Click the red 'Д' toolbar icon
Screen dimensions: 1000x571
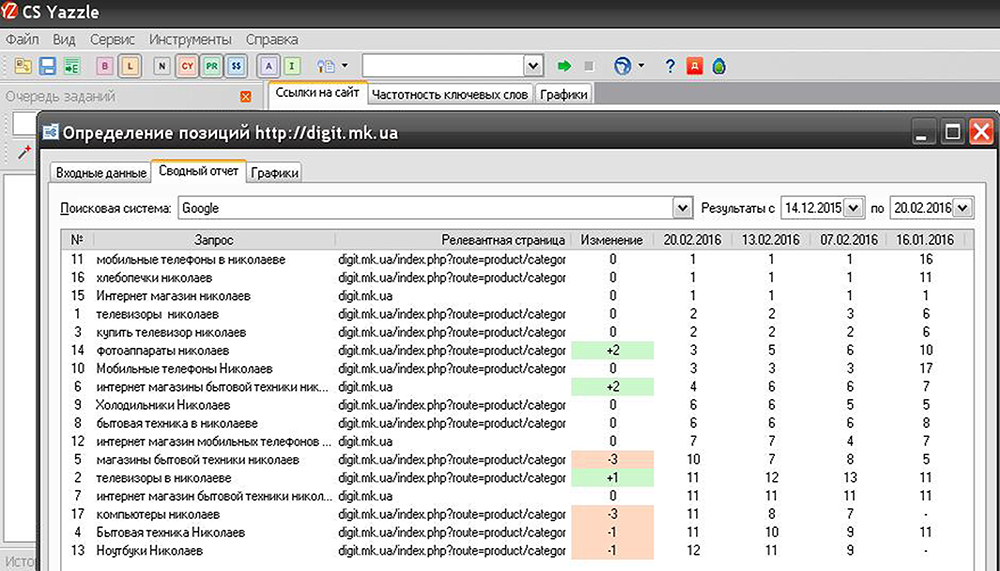(x=695, y=66)
